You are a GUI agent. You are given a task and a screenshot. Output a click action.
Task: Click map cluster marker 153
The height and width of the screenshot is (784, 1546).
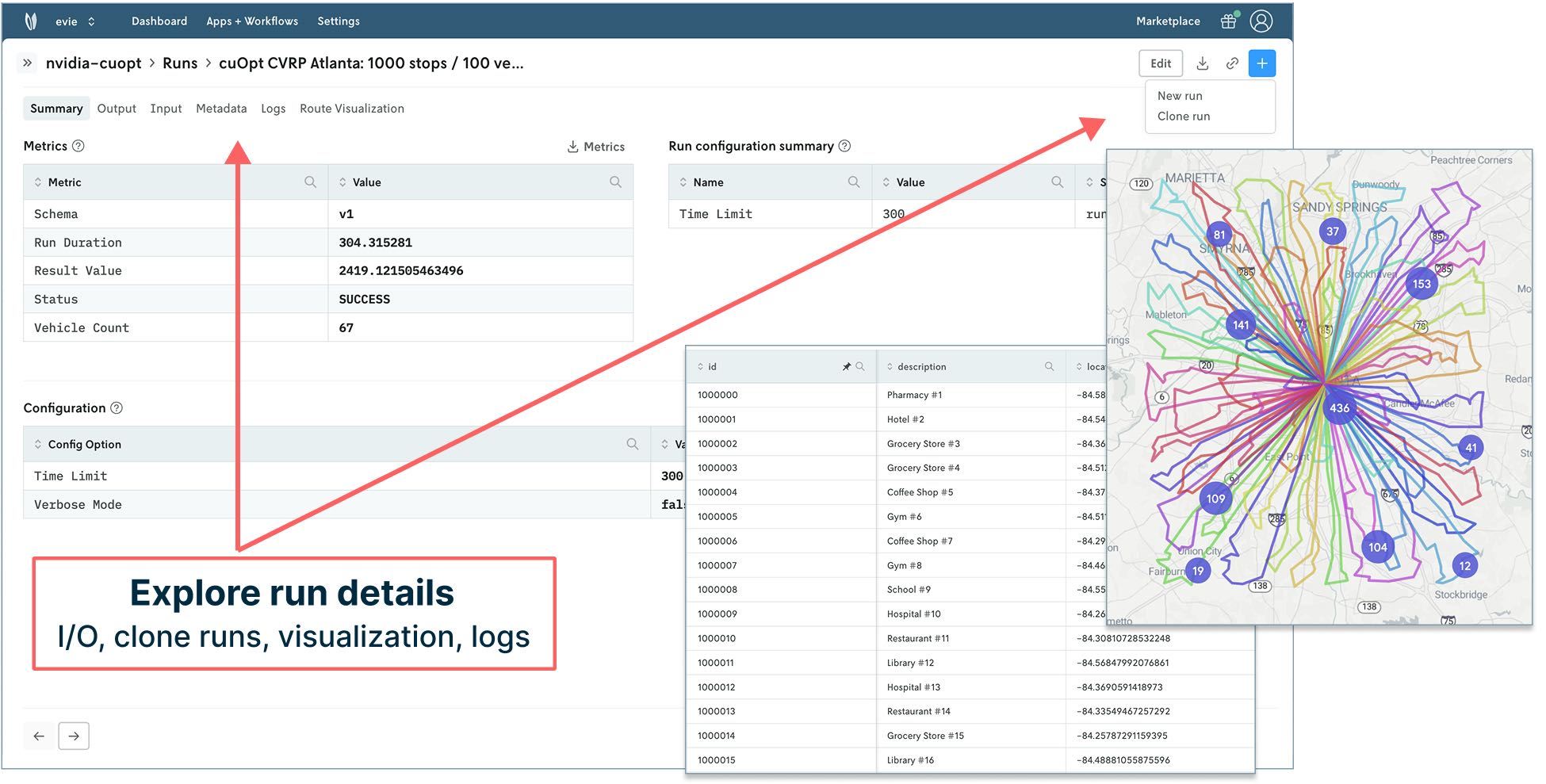point(1422,284)
